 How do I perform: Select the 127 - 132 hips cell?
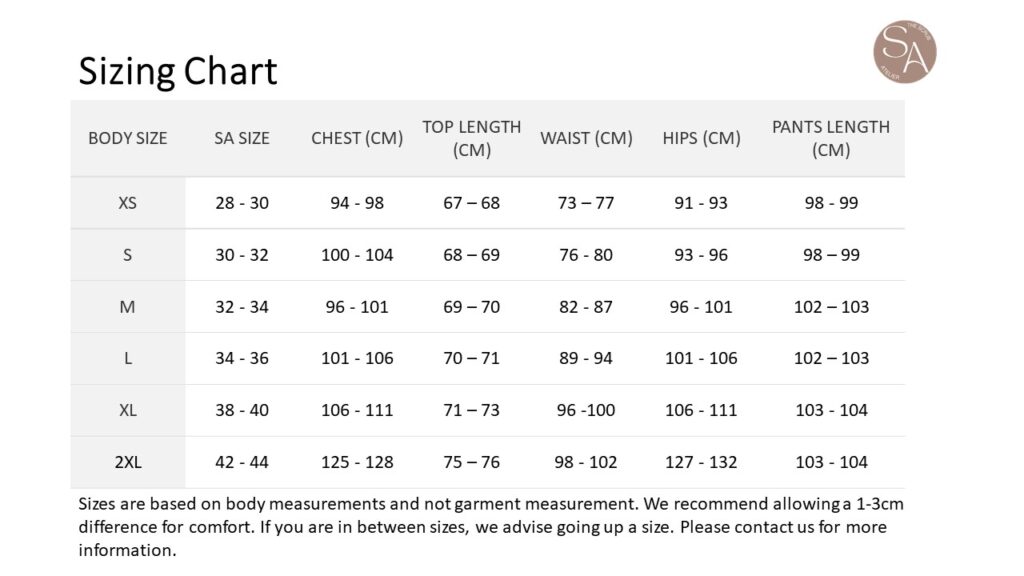(x=701, y=462)
